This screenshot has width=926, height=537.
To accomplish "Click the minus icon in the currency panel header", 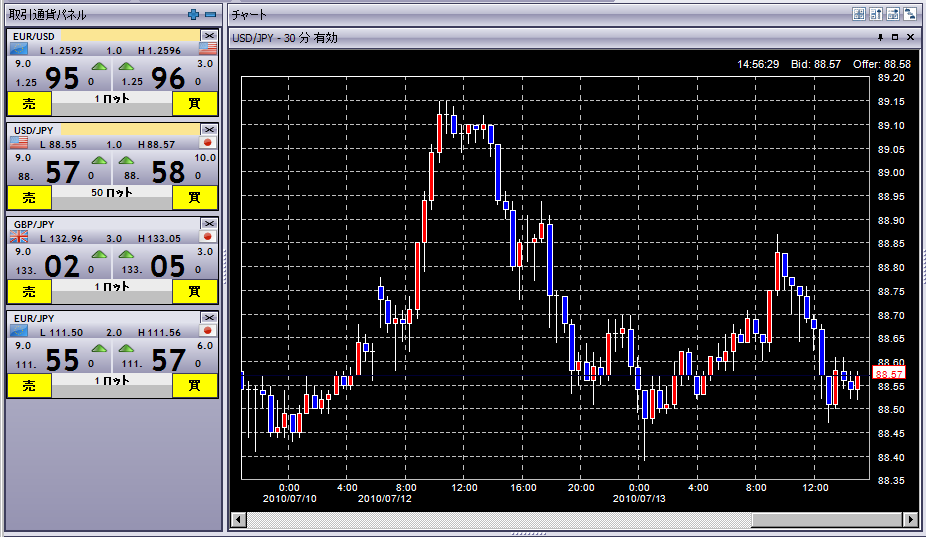I will click(210, 14).
